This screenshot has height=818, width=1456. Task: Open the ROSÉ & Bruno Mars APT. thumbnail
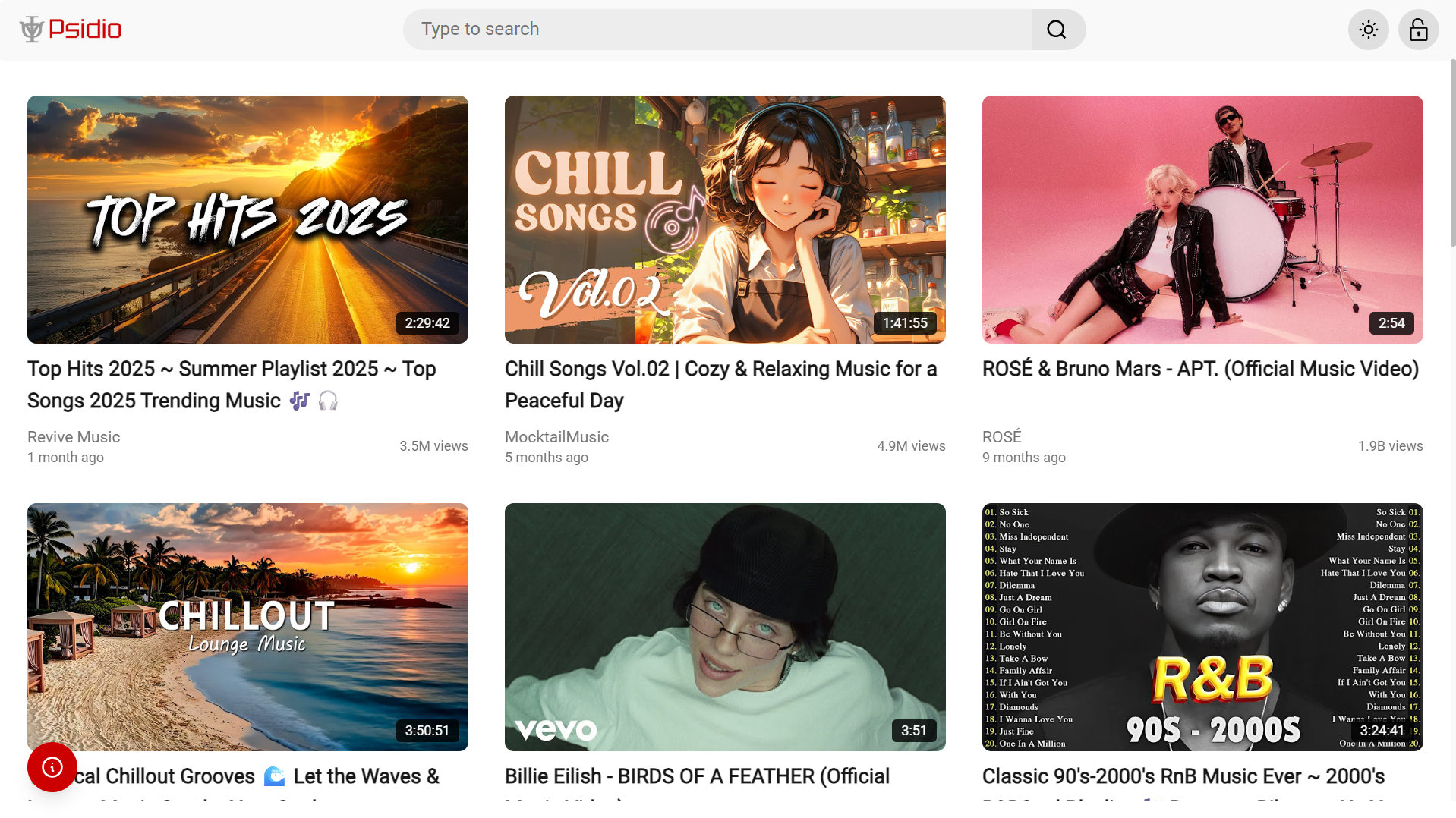pos(1202,219)
